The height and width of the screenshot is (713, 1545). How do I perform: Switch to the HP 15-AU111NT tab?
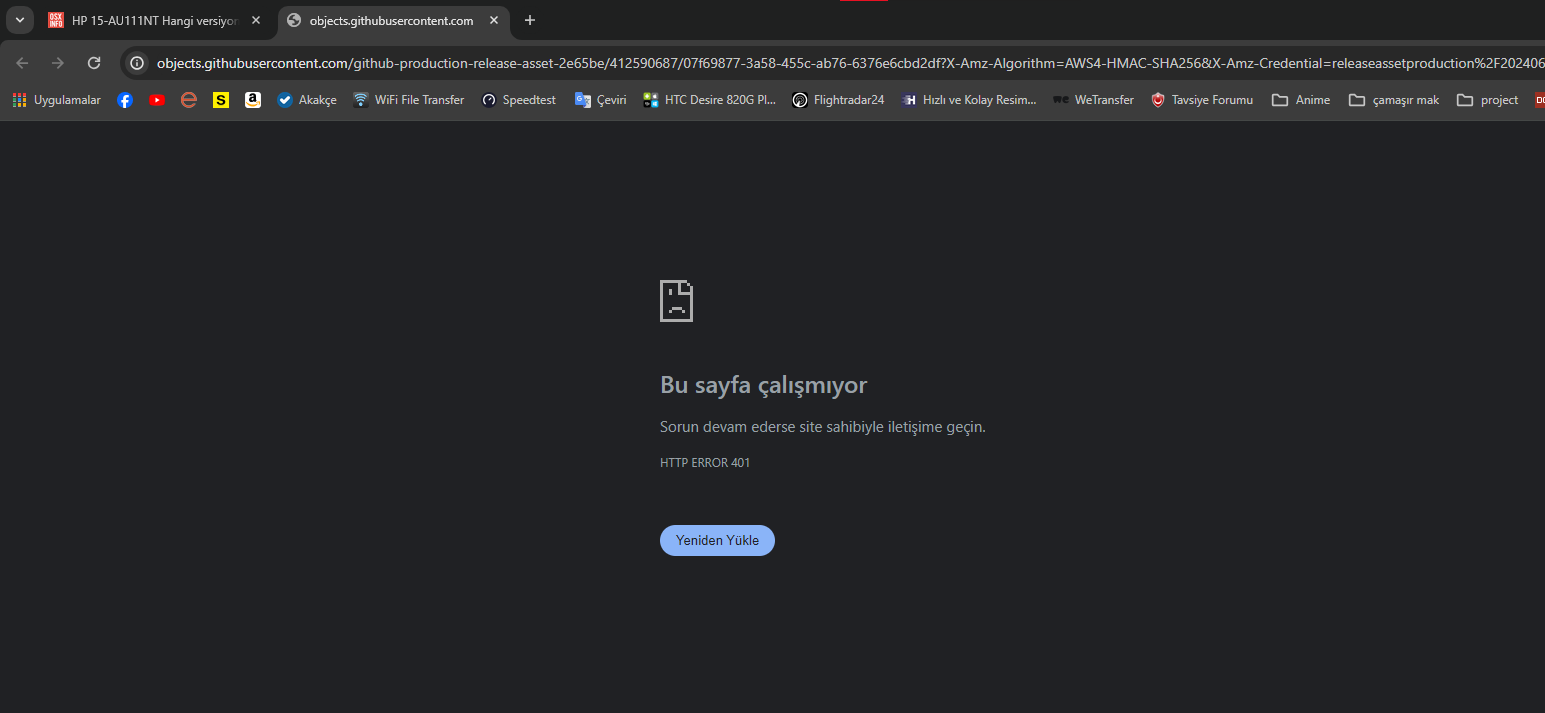(x=150, y=20)
